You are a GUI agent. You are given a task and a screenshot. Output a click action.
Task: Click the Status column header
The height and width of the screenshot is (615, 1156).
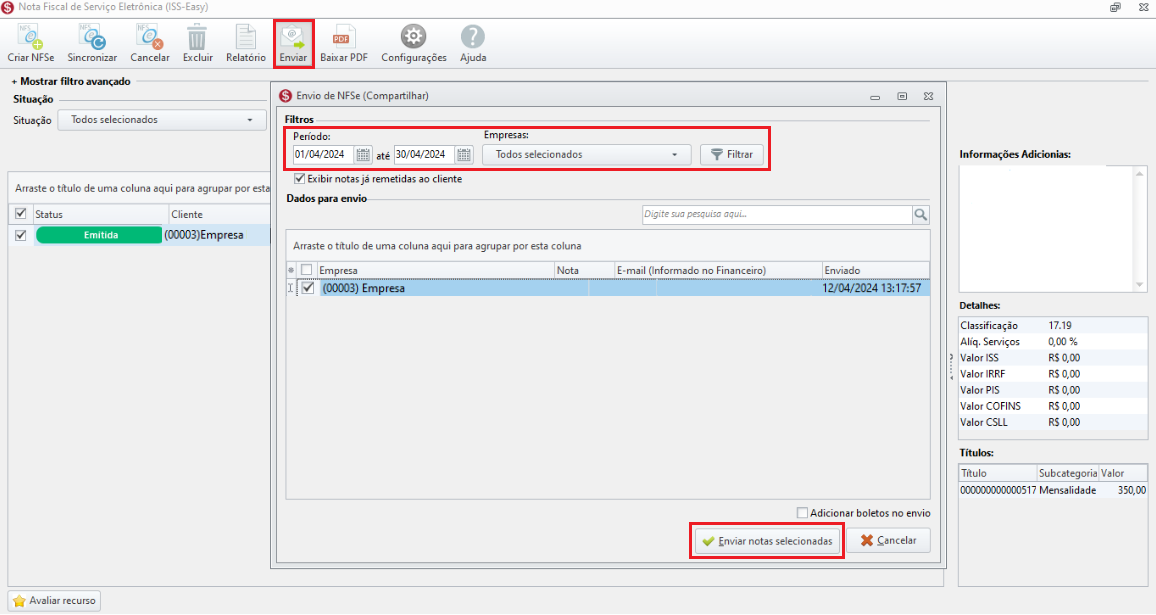click(101, 214)
